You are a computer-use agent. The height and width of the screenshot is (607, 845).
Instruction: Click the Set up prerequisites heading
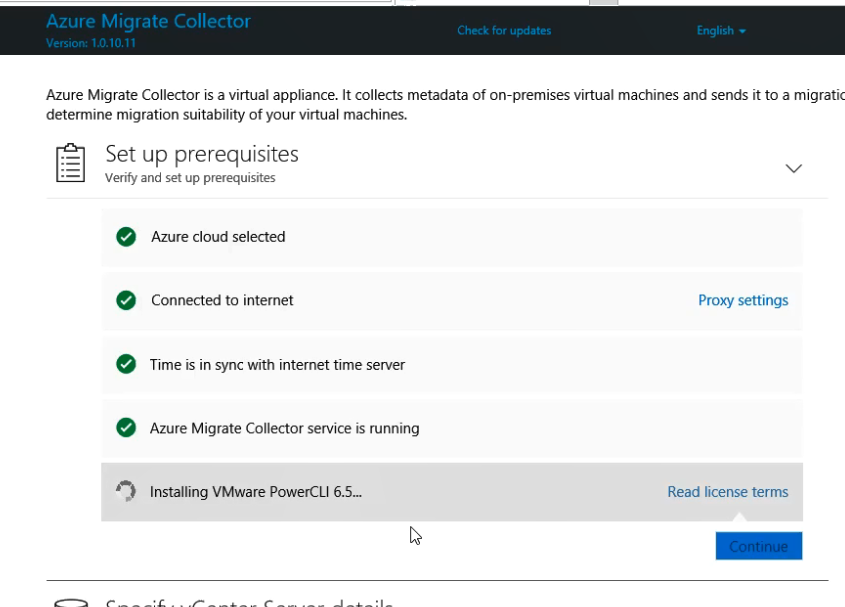click(202, 155)
